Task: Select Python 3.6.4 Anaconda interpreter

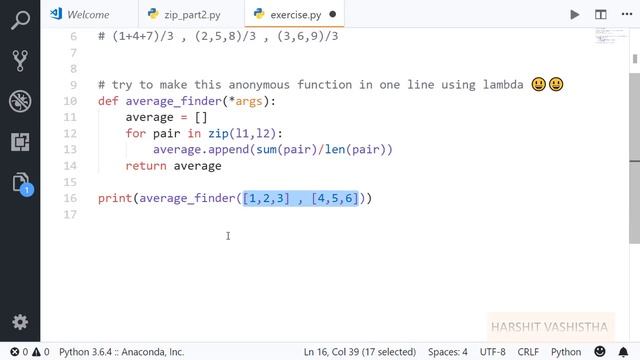Action: (x=121, y=352)
